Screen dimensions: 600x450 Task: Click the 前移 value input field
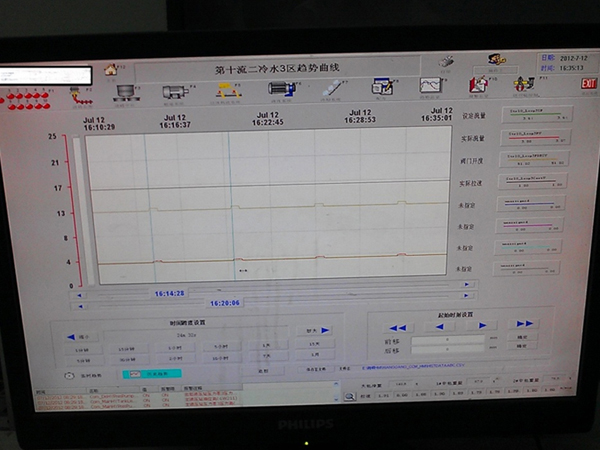click(x=448, y=340)
